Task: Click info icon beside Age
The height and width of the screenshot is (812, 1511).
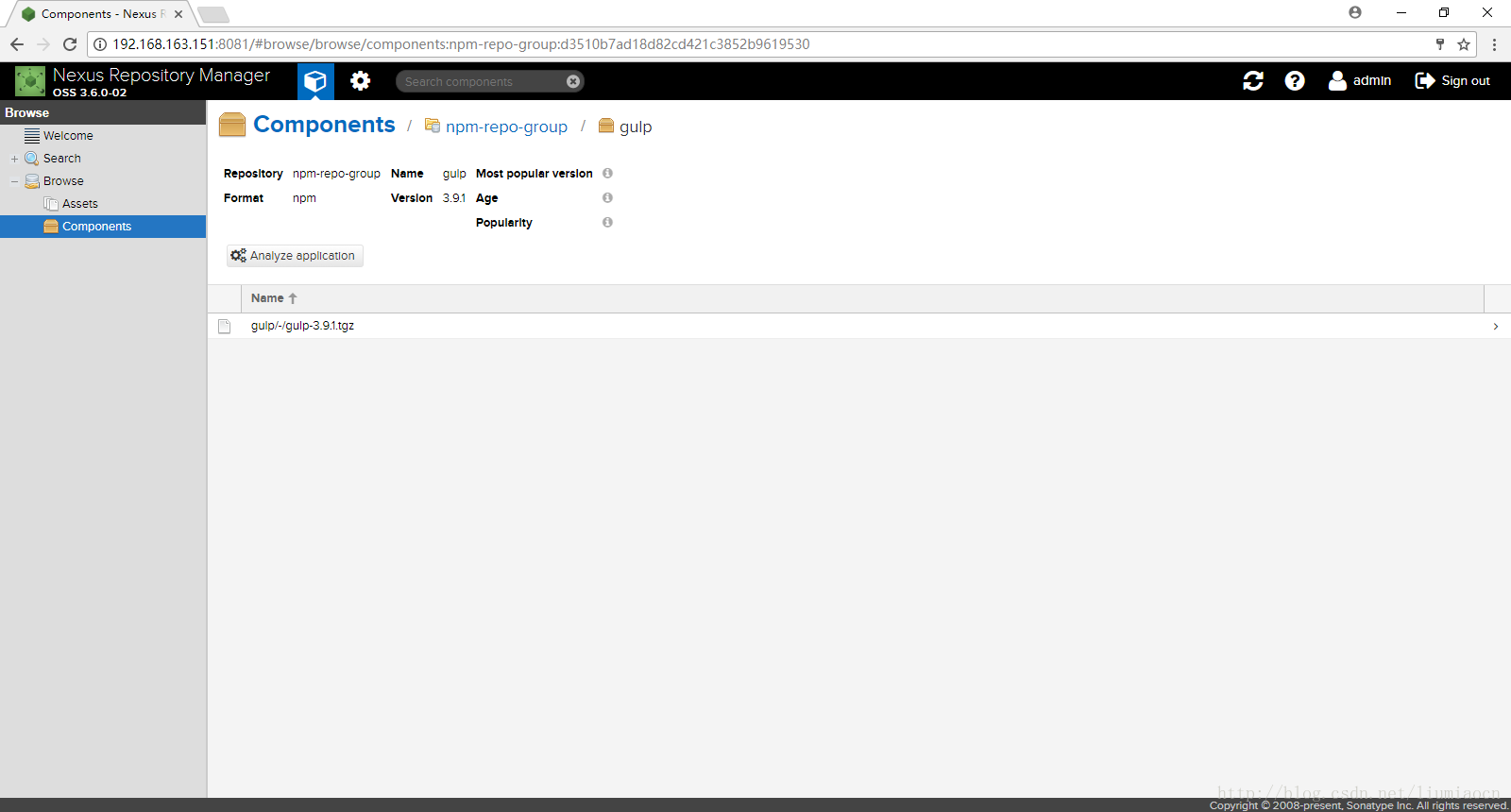Action: (607, 197)
